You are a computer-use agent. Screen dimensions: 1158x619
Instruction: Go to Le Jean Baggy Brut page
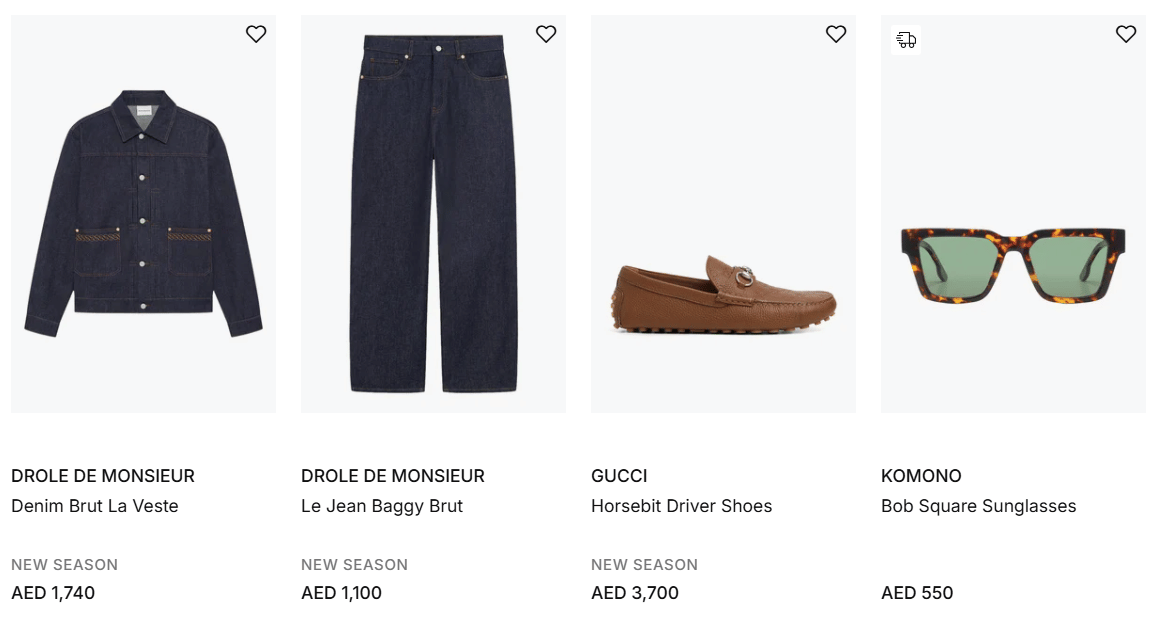coord(382,506)
